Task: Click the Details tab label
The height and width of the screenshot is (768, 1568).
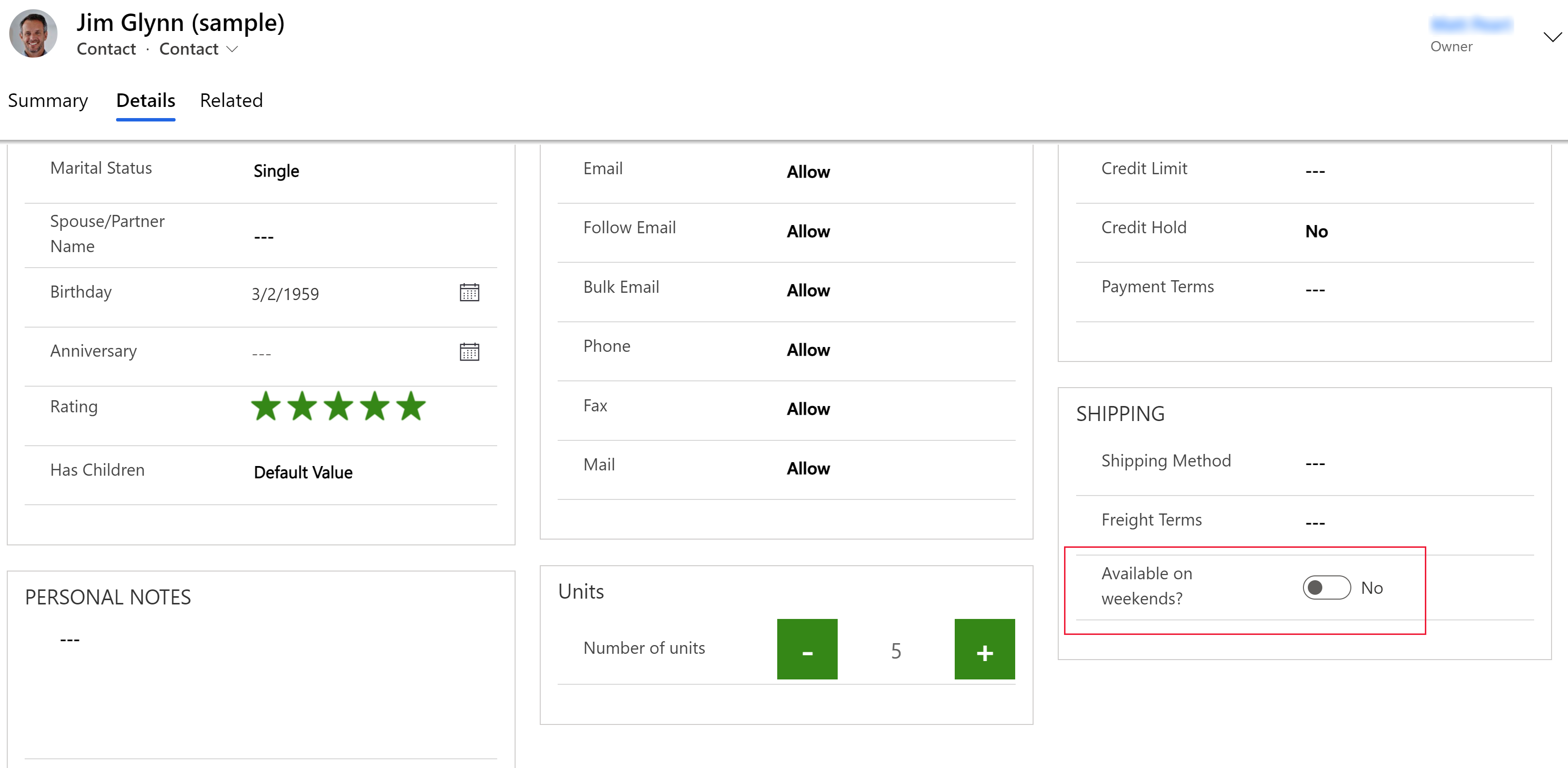Action: click(145, 101)
